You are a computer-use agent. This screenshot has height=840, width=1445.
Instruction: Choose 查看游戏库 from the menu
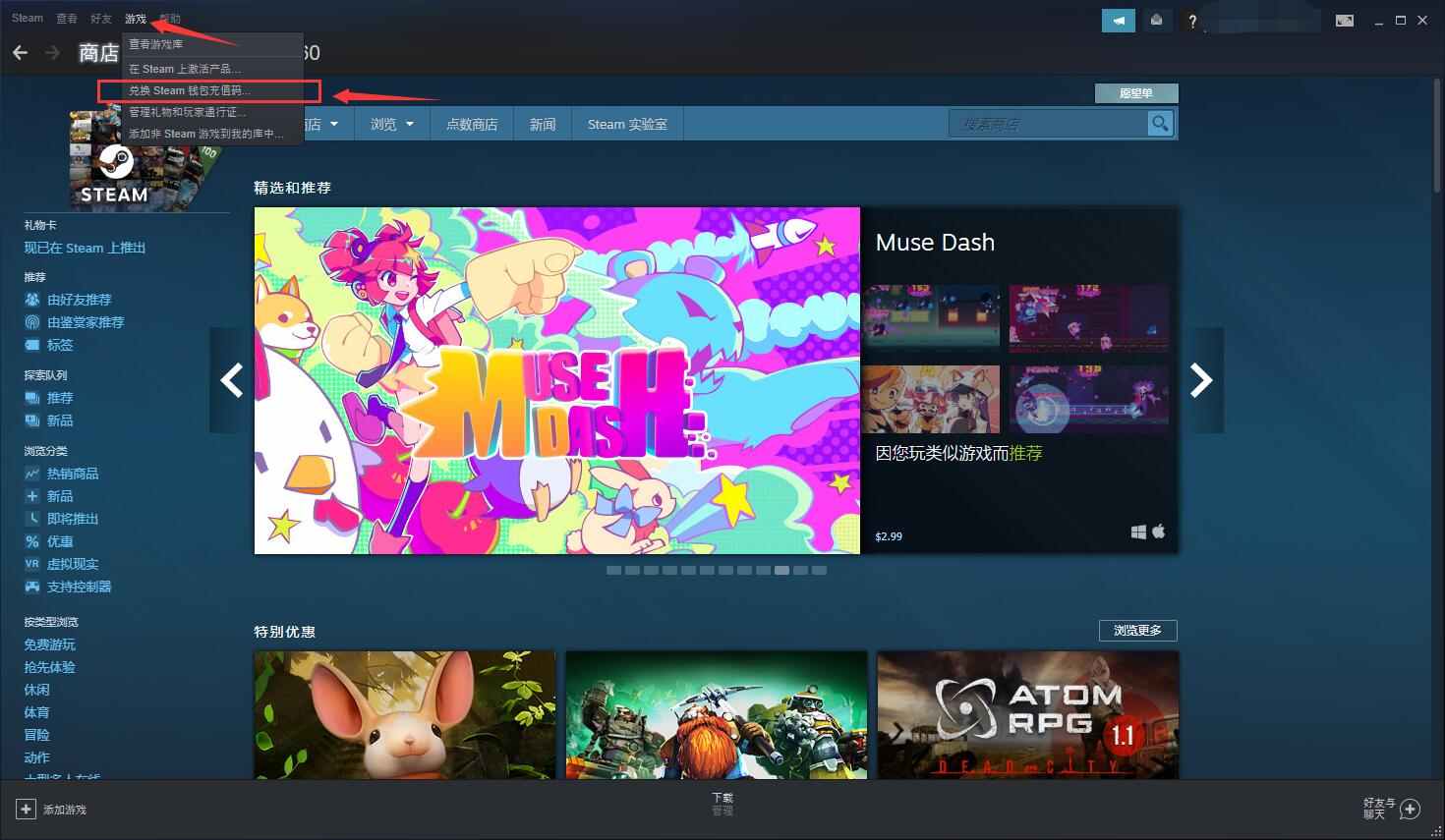(212, 44)
